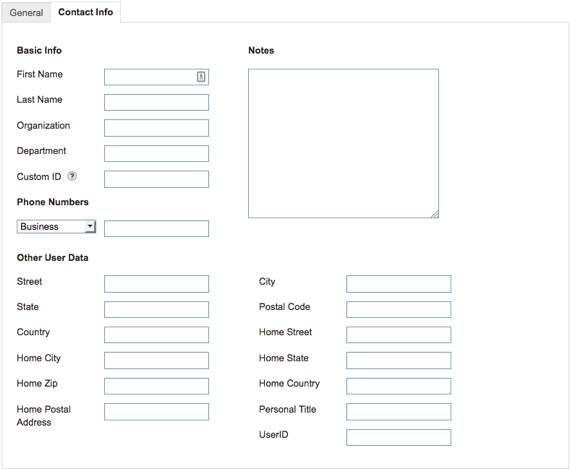Click the Postal Code label
This screenshot has height=469, width=570.
[x=285, y=307]
